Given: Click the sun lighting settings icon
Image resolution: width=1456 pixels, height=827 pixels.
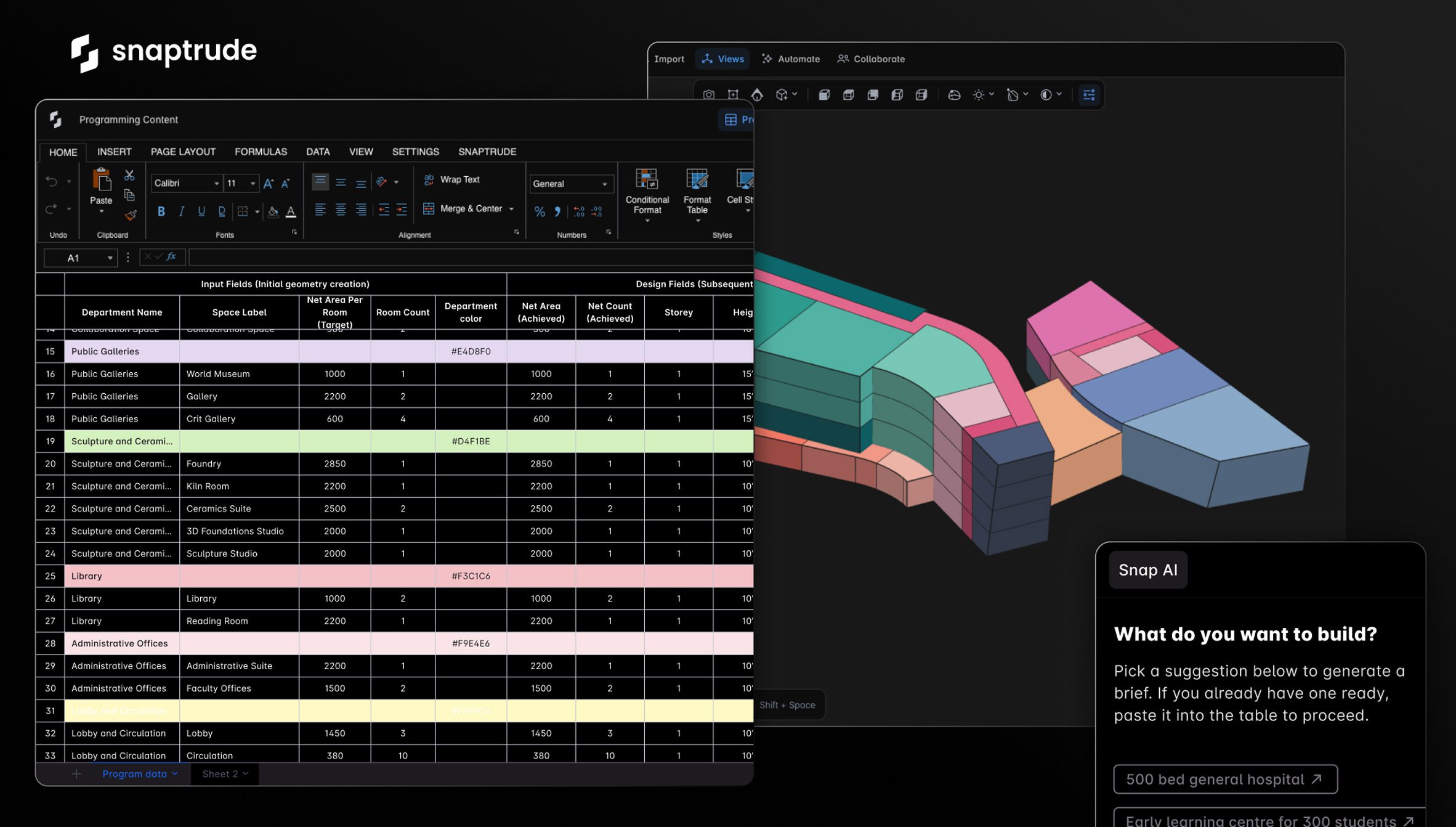Looking at the screenshot, I should 978,95.
